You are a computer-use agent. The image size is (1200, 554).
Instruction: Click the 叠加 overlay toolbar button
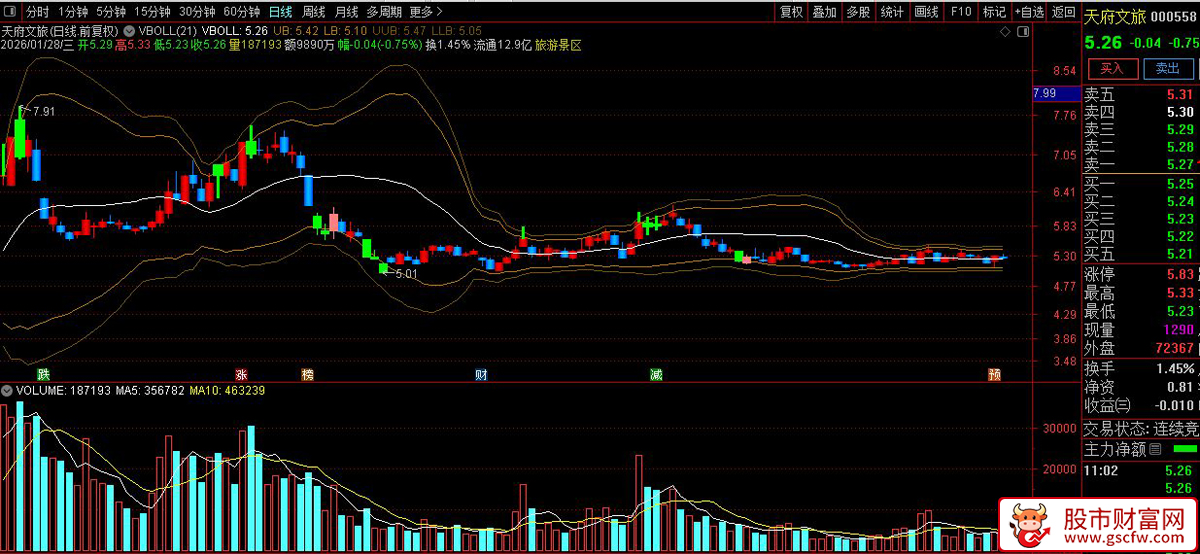coord(824,12)
